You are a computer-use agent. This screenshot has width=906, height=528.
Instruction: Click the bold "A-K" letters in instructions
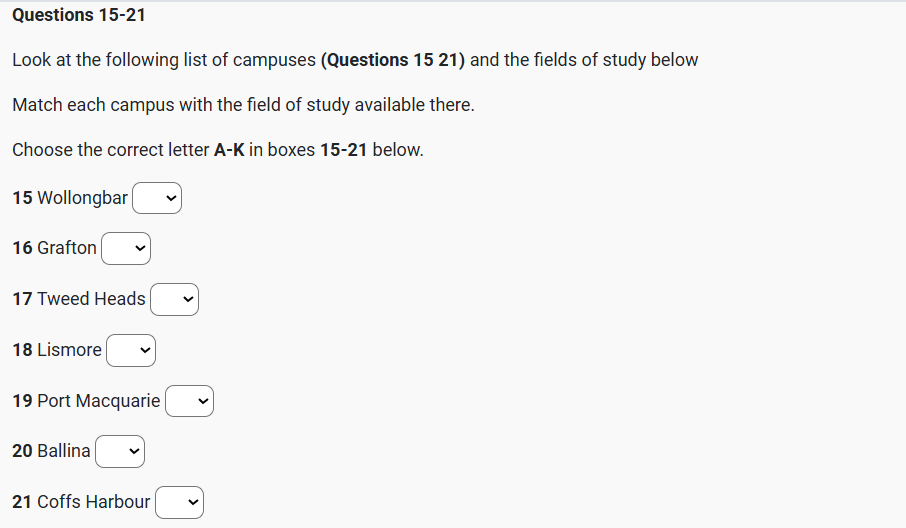pyautogui.click(x=229, y=150)
